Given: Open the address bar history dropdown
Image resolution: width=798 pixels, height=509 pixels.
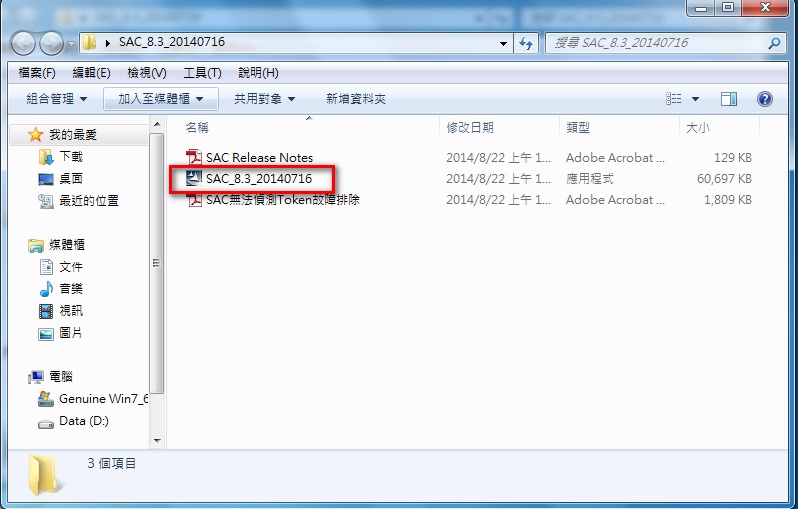Looking at the screenshot, I should pyautogui.click(x=504, y=44).
